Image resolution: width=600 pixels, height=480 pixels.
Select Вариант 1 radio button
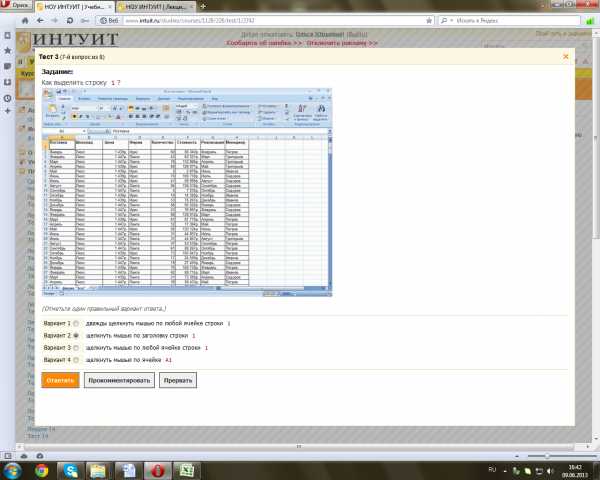(76, 323)
